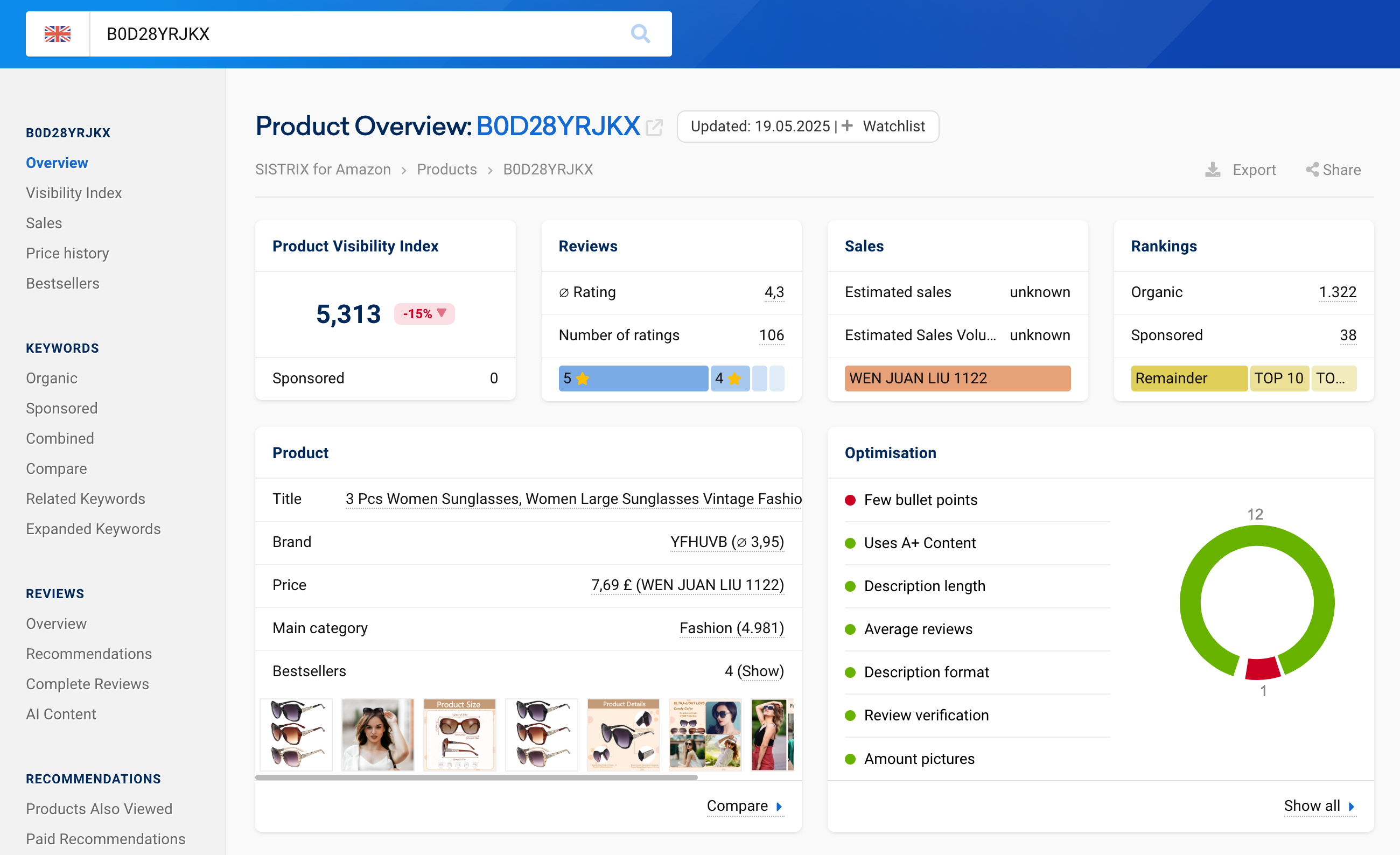Click Uses A+ Content status dot

pos(850,543)
